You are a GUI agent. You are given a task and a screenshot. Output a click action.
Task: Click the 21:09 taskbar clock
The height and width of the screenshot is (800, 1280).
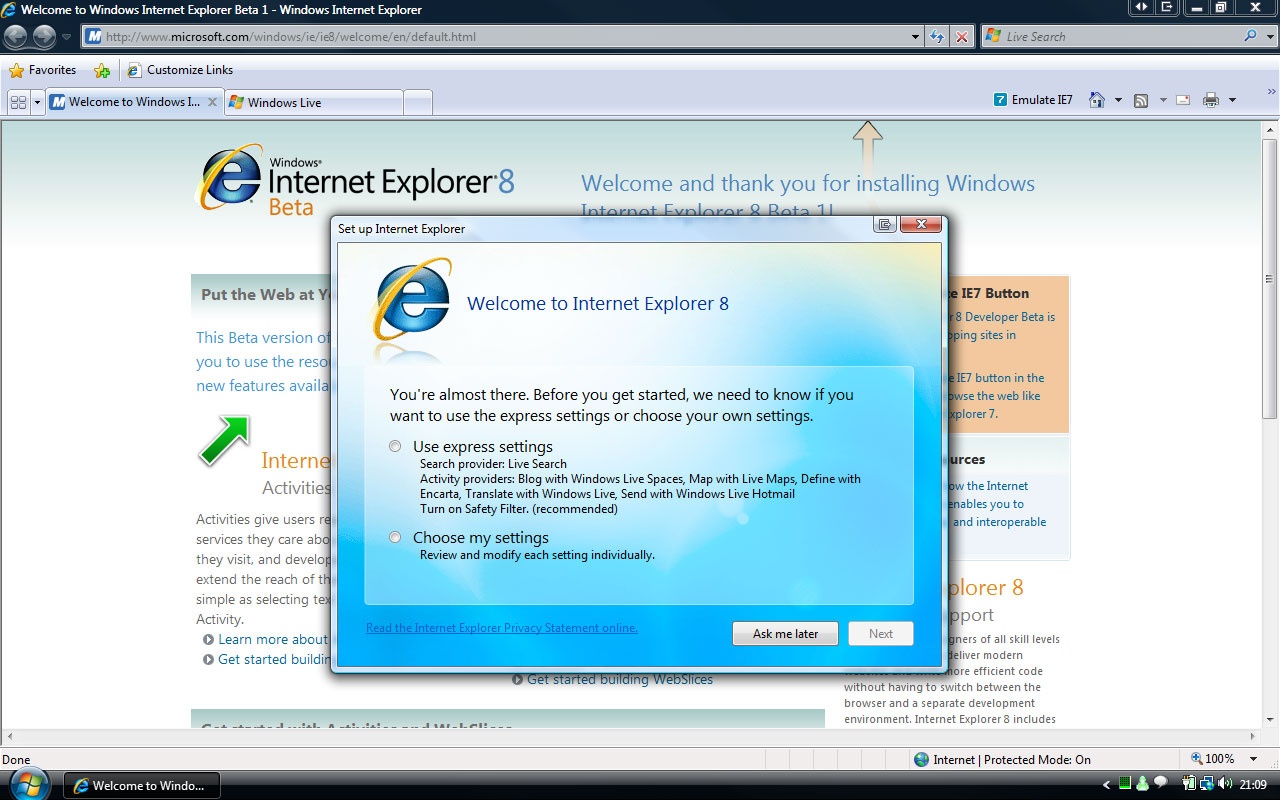point(1253,784)
